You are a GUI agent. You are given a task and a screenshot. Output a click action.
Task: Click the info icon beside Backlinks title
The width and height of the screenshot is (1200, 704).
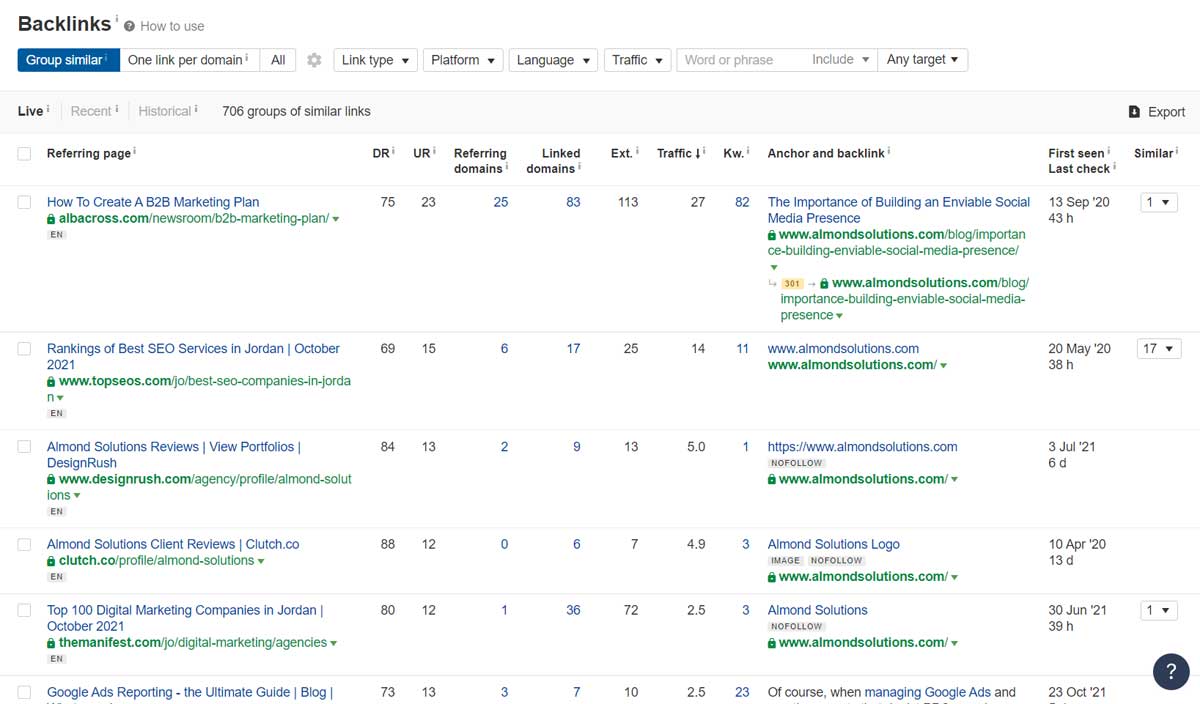click(117, 19)
